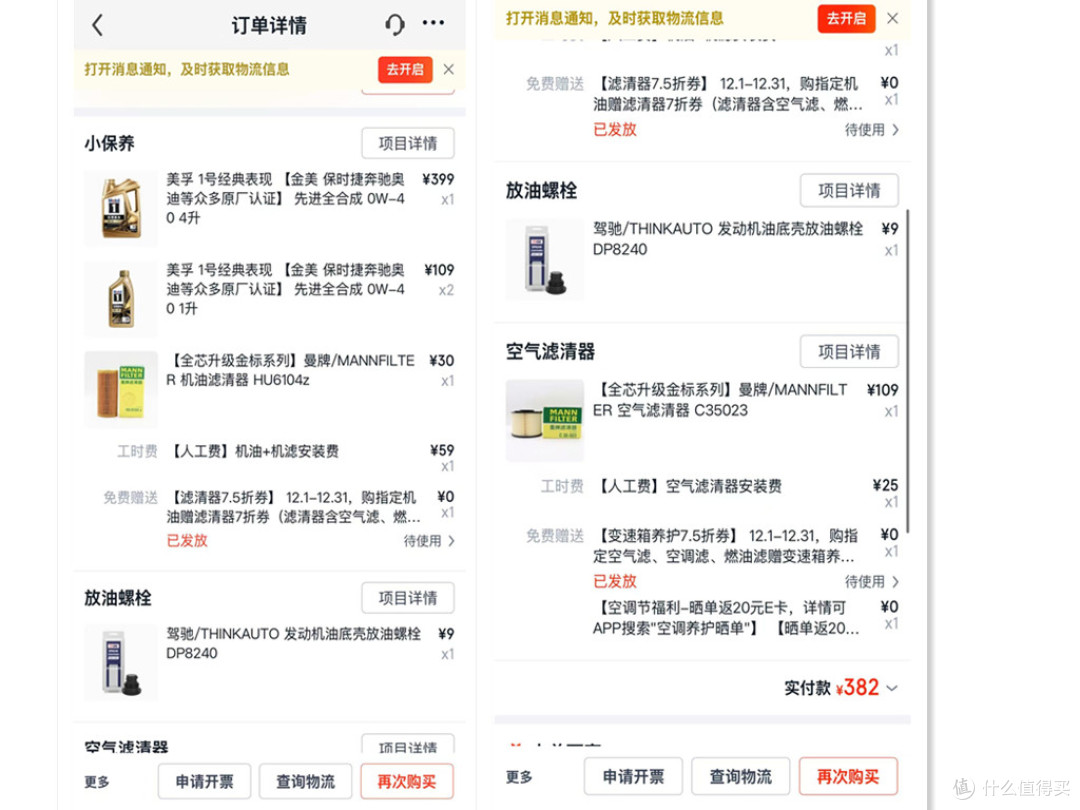
Task: Open DP8240 drain plug thumbnail on right screen
Action: click(x=544, y=260)
